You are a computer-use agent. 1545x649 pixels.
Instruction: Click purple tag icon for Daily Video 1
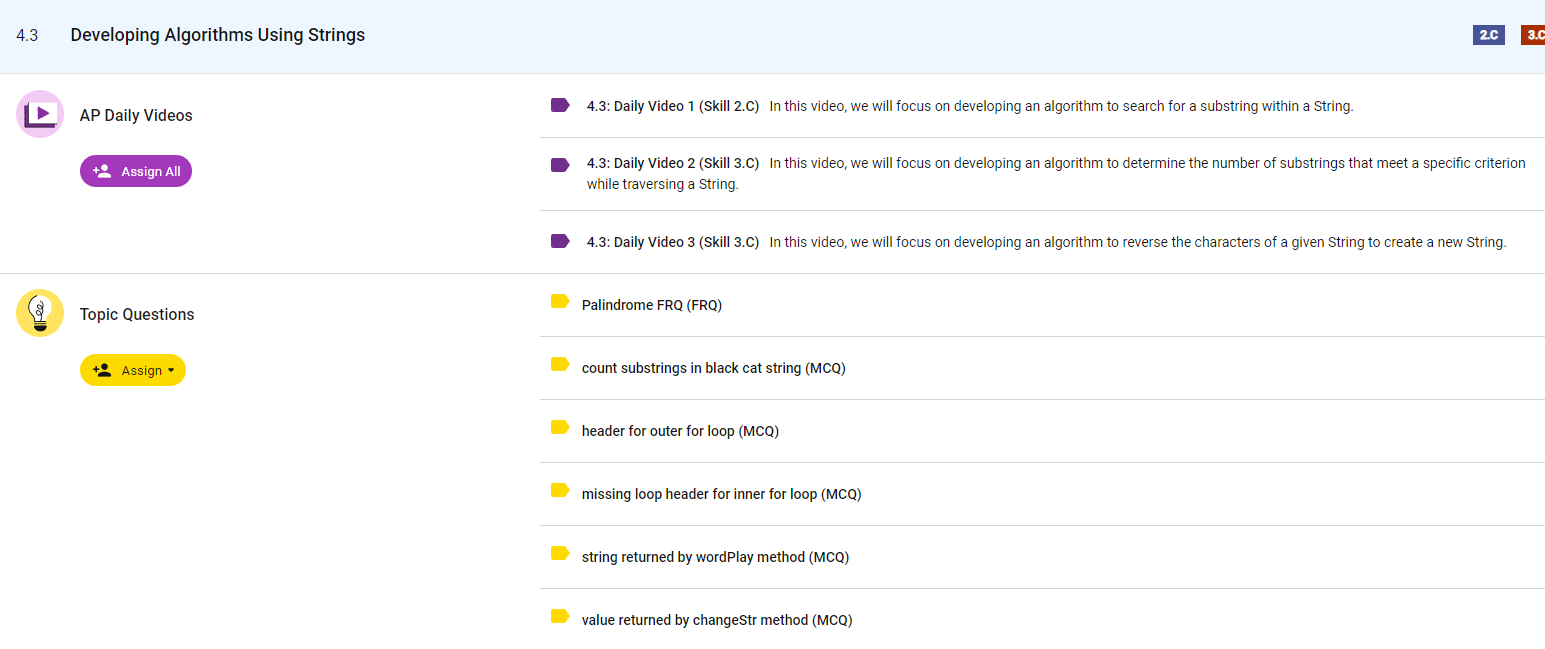[560, 105]
